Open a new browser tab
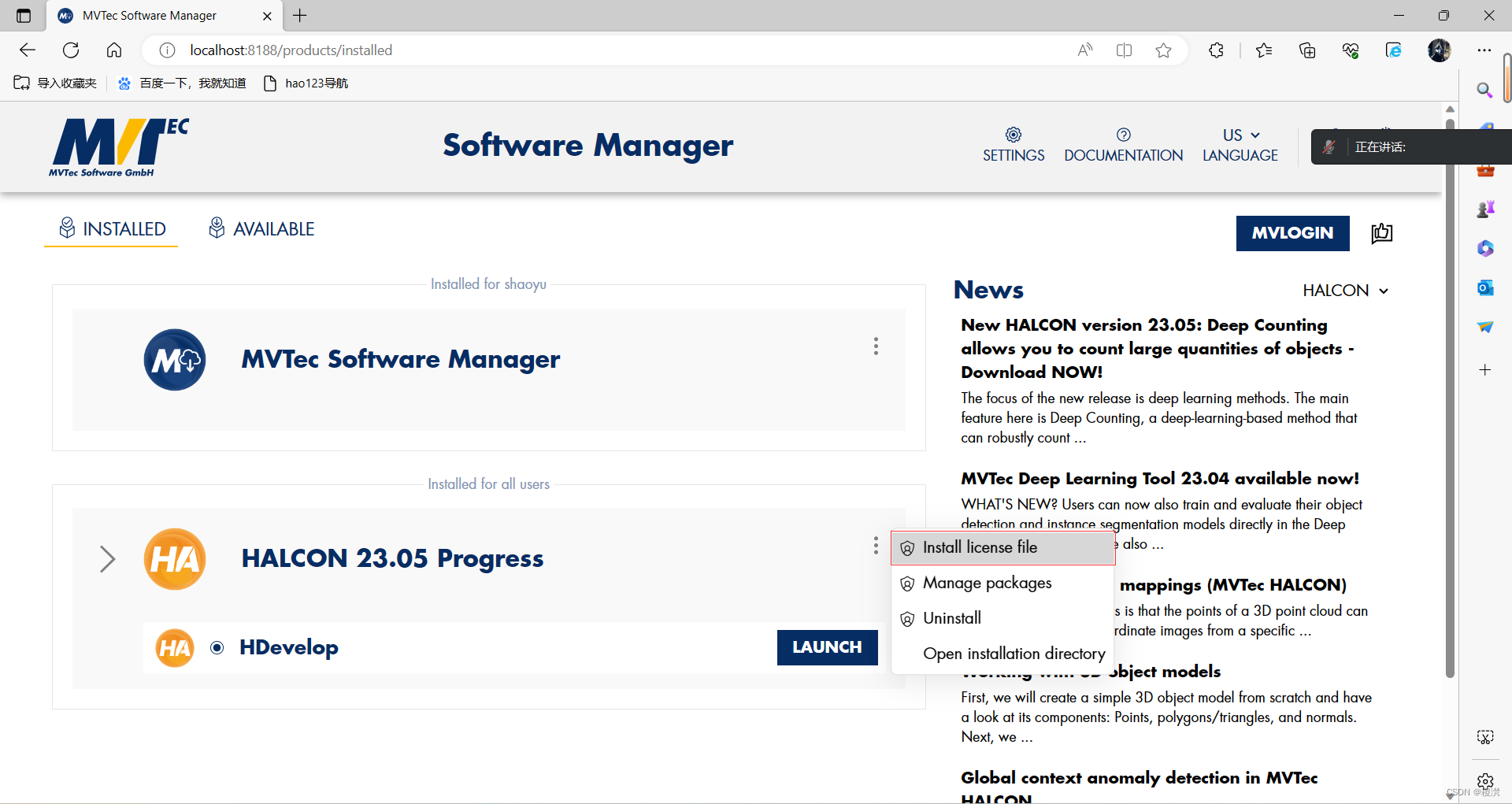This screenshot has width=1512, height=804. point(300,15)
